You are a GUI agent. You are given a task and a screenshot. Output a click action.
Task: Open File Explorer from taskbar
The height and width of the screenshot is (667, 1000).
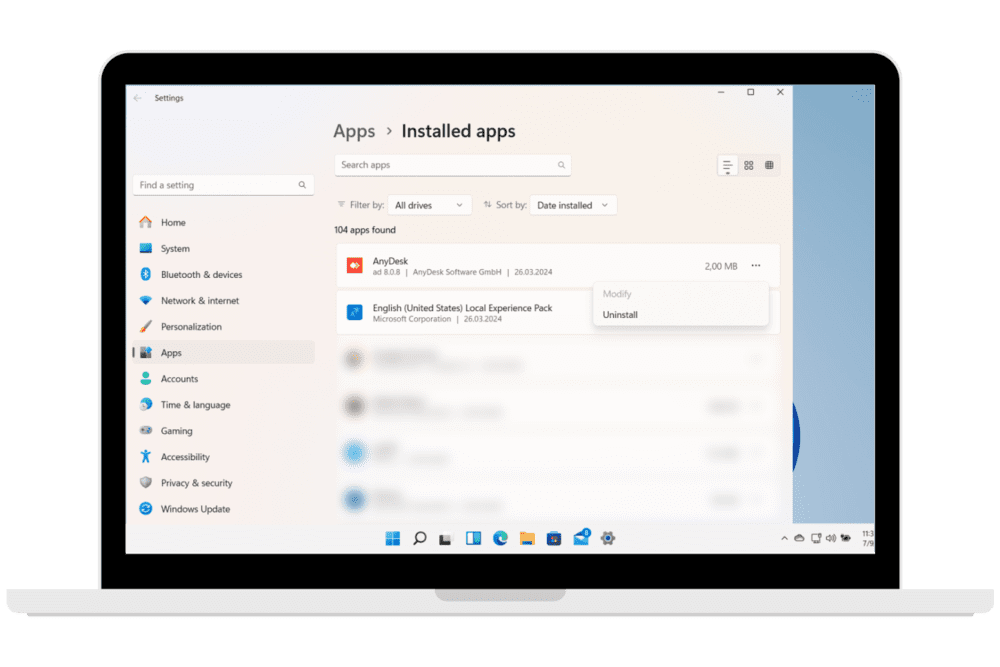coord(527,539)
